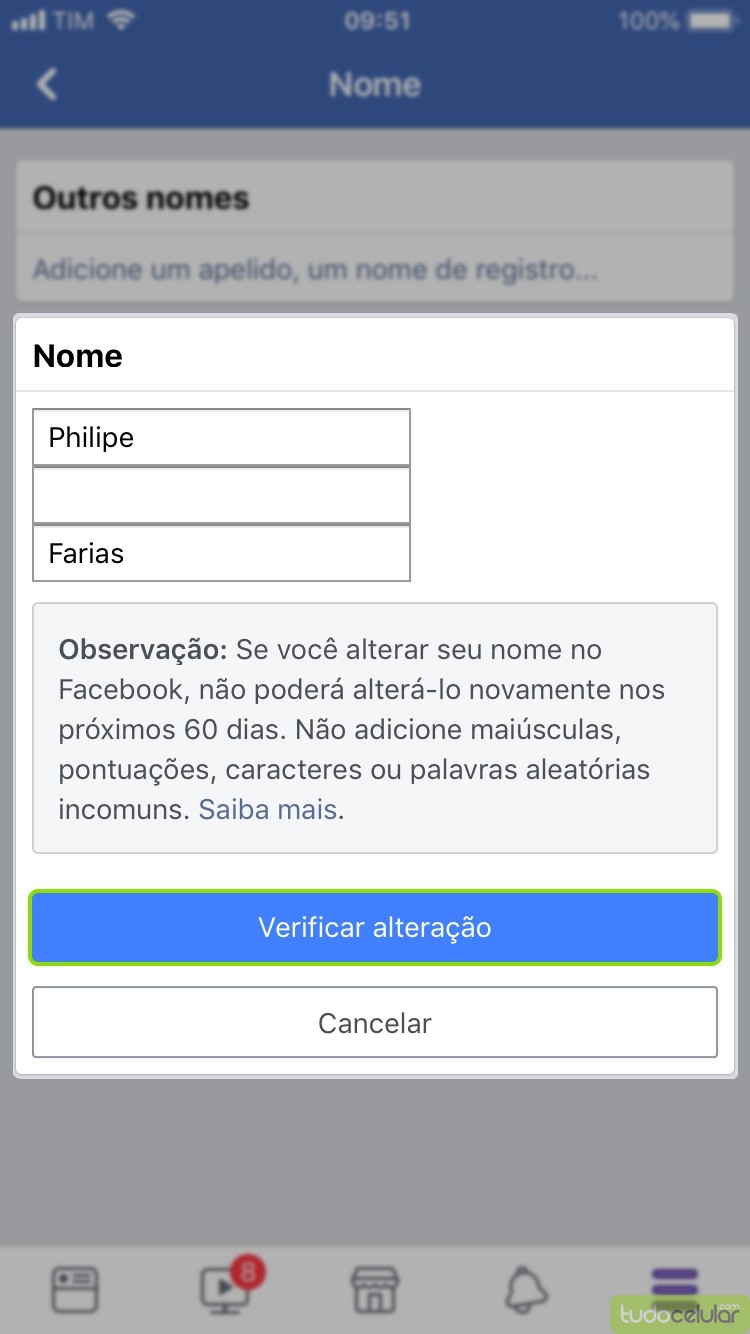Select the first name field containing Philipe

[x=221, y=437]
